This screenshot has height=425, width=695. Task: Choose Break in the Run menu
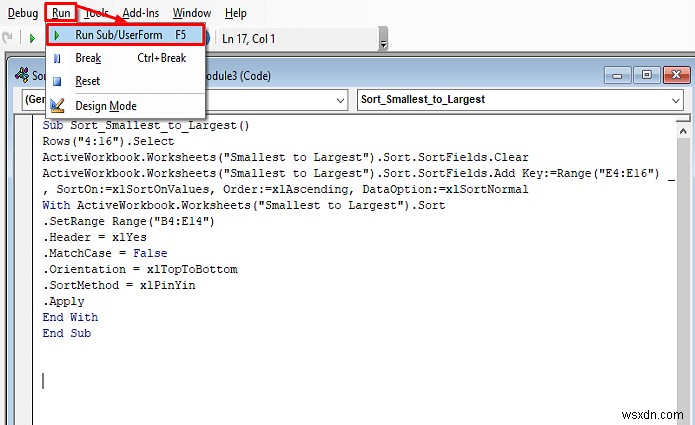click(125, 58)
